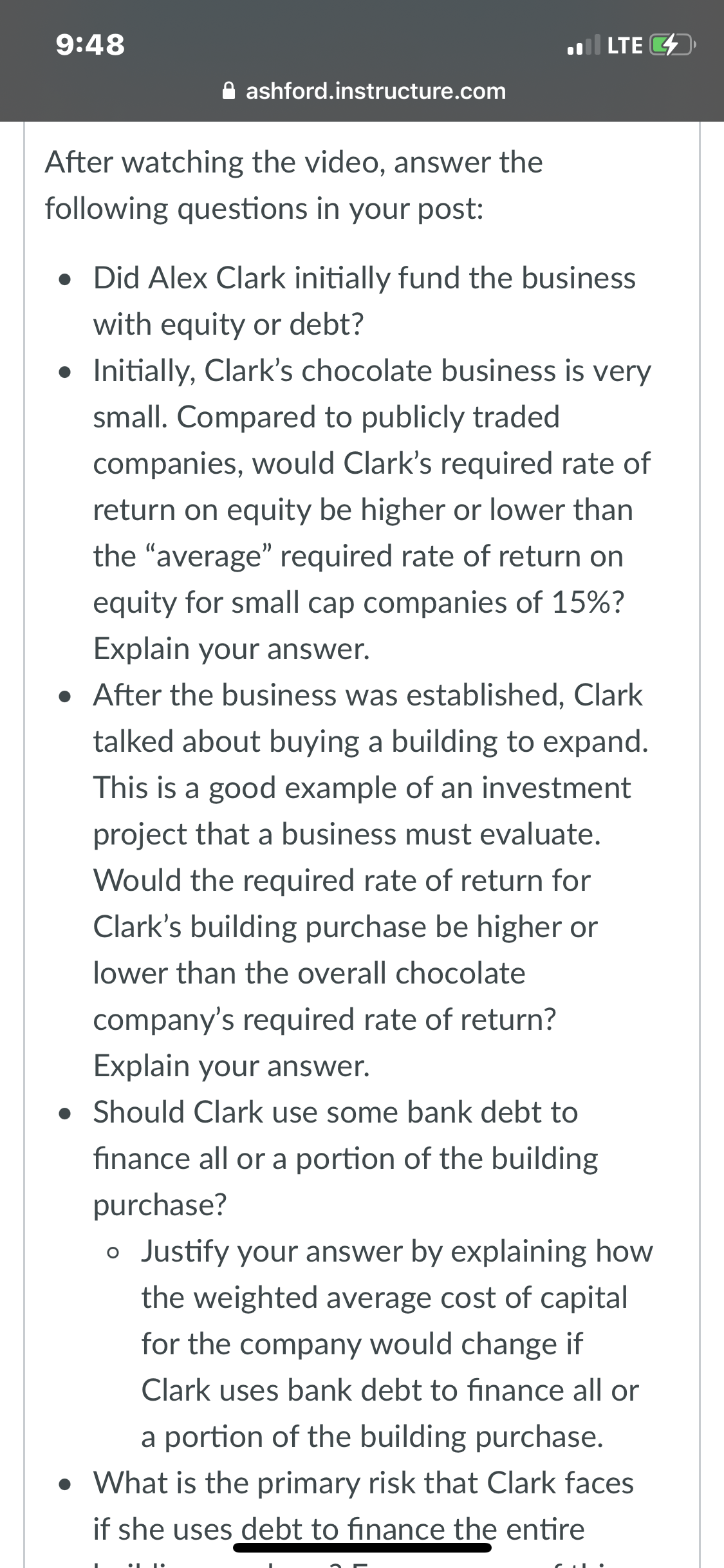
Task: Tap 'project that a business must evaluate.' line
Action: 347,834
